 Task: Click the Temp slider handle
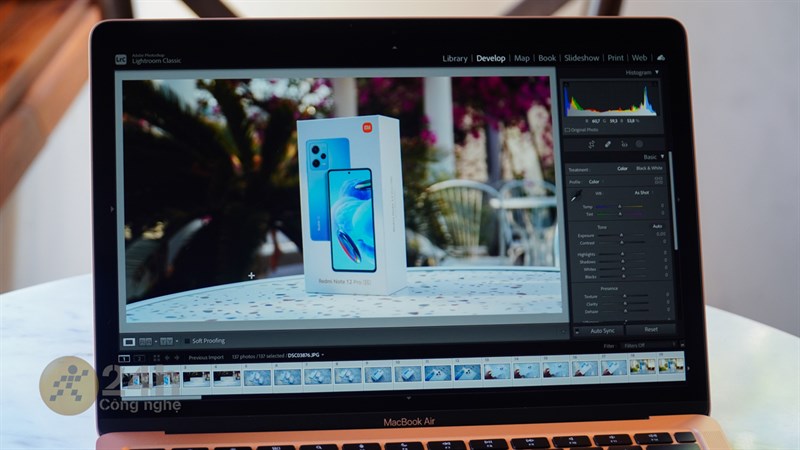(620, 207)
